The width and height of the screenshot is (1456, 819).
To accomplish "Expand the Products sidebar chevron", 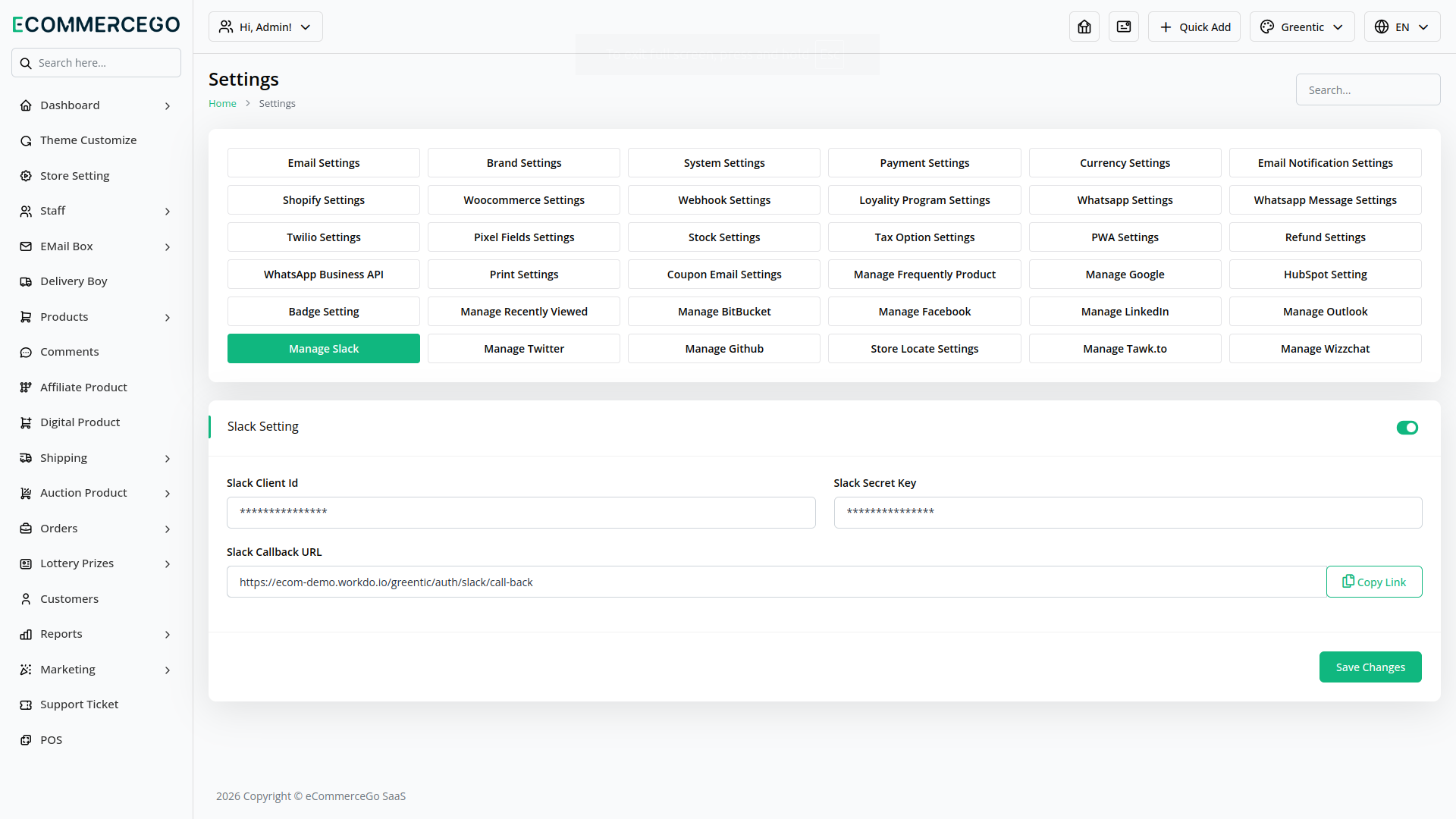I will [x=168, y=317].
